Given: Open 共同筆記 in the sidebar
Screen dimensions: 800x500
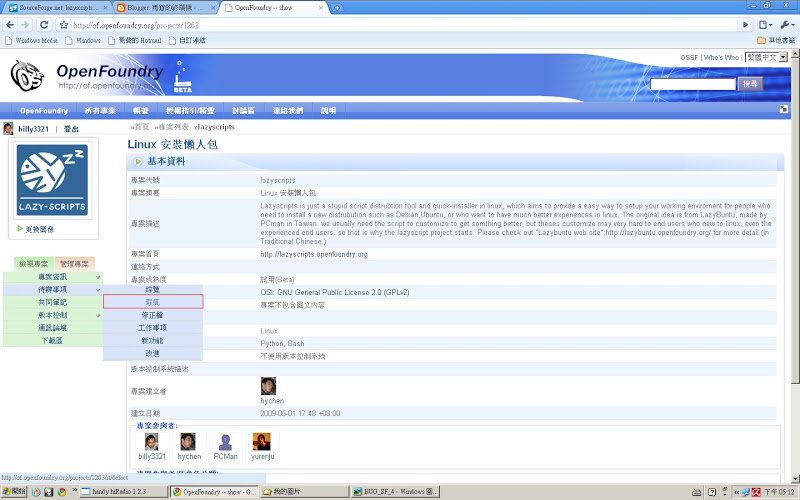Looking at the screenshot, I should tap(53, 302).
